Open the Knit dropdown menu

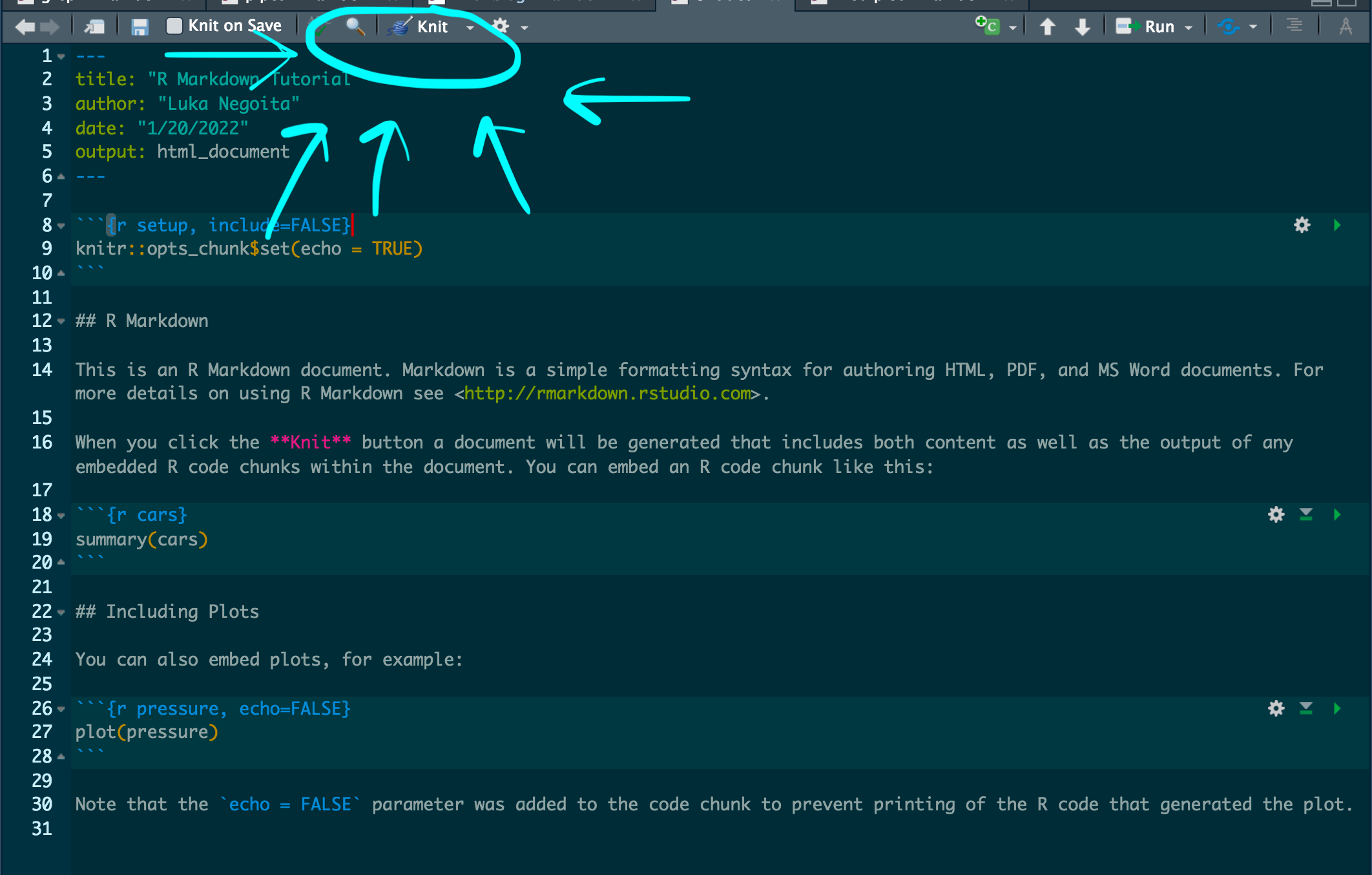click(x=470, y=27)
